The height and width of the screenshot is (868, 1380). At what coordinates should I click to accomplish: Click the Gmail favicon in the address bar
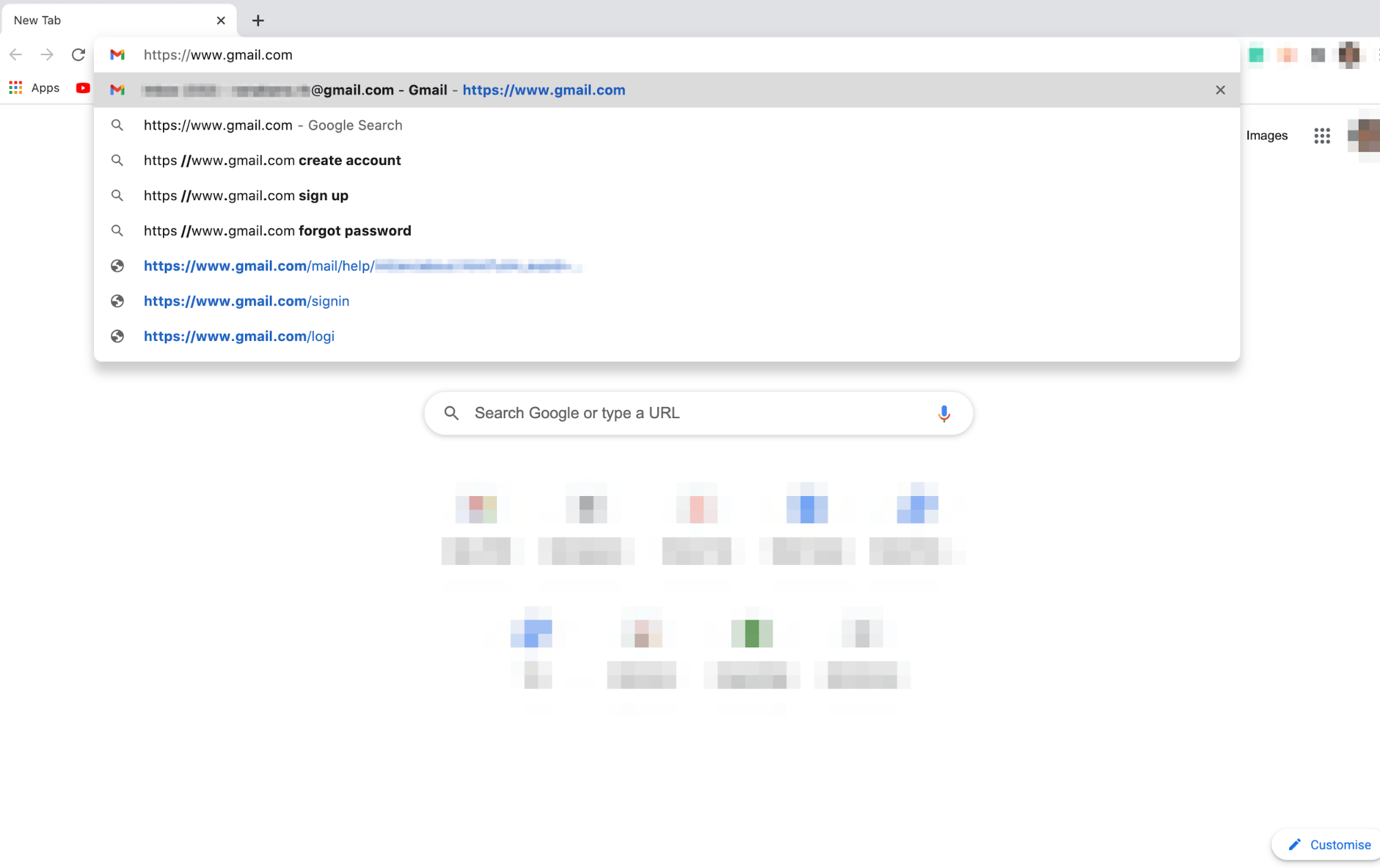point(117,55)
